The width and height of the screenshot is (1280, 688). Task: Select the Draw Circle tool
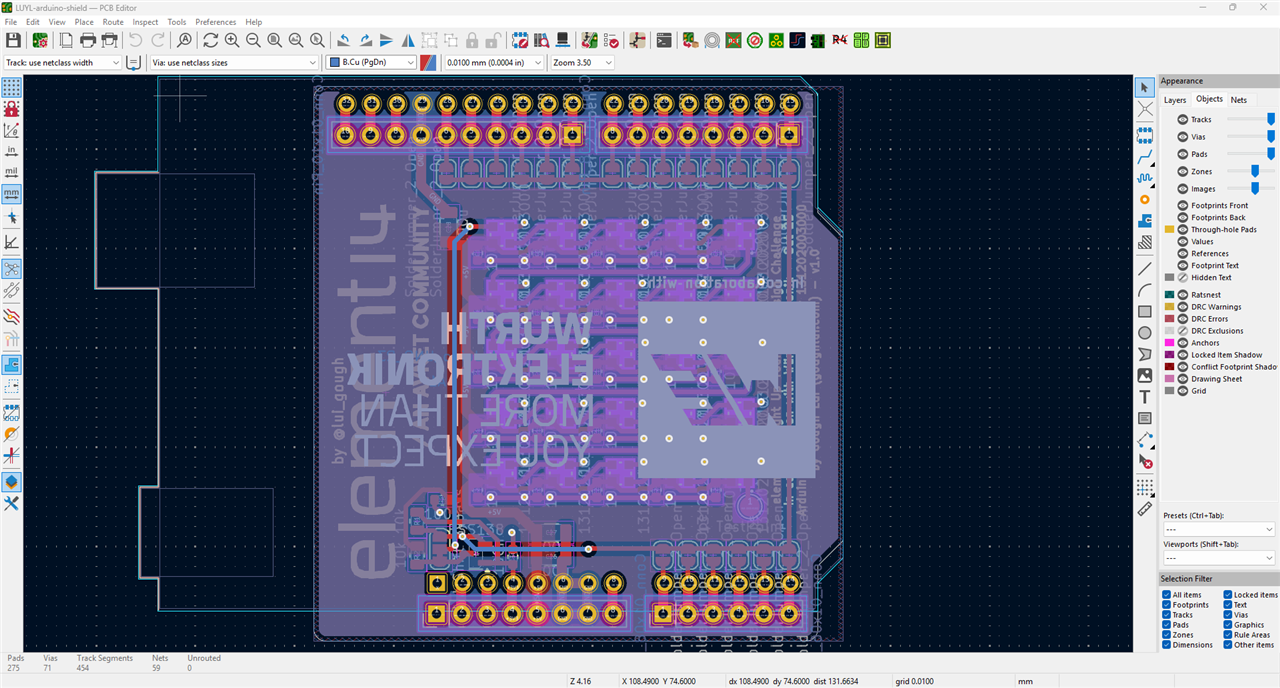click(x=1145, y=333)
